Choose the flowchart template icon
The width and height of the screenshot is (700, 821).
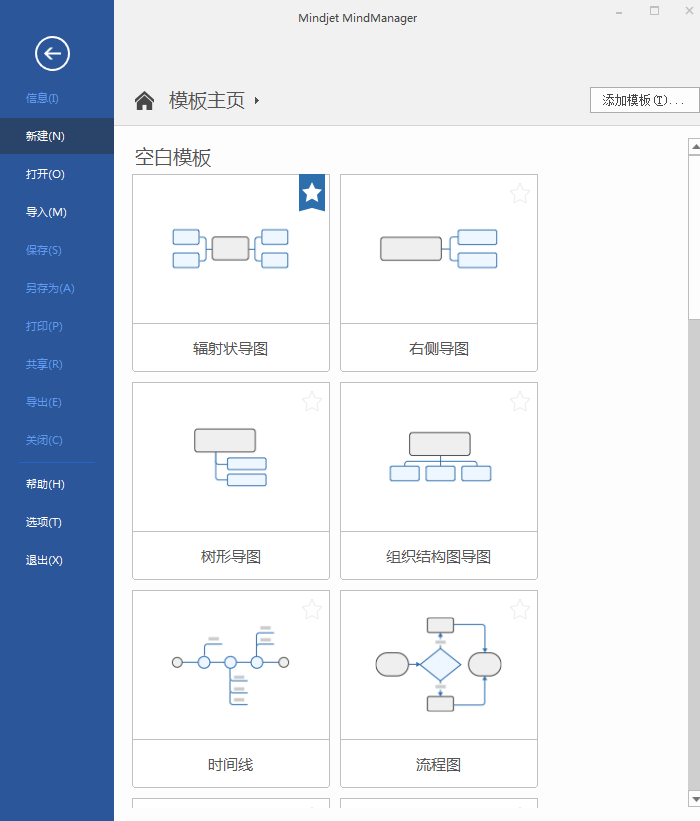point(438,665)
